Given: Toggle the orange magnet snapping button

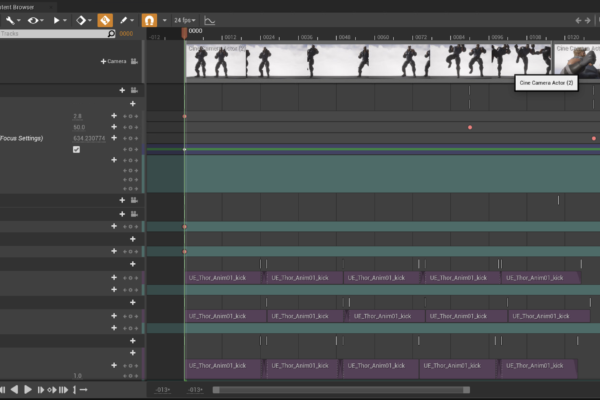Looking at the screenshot, I should click(x=149, y=20).
